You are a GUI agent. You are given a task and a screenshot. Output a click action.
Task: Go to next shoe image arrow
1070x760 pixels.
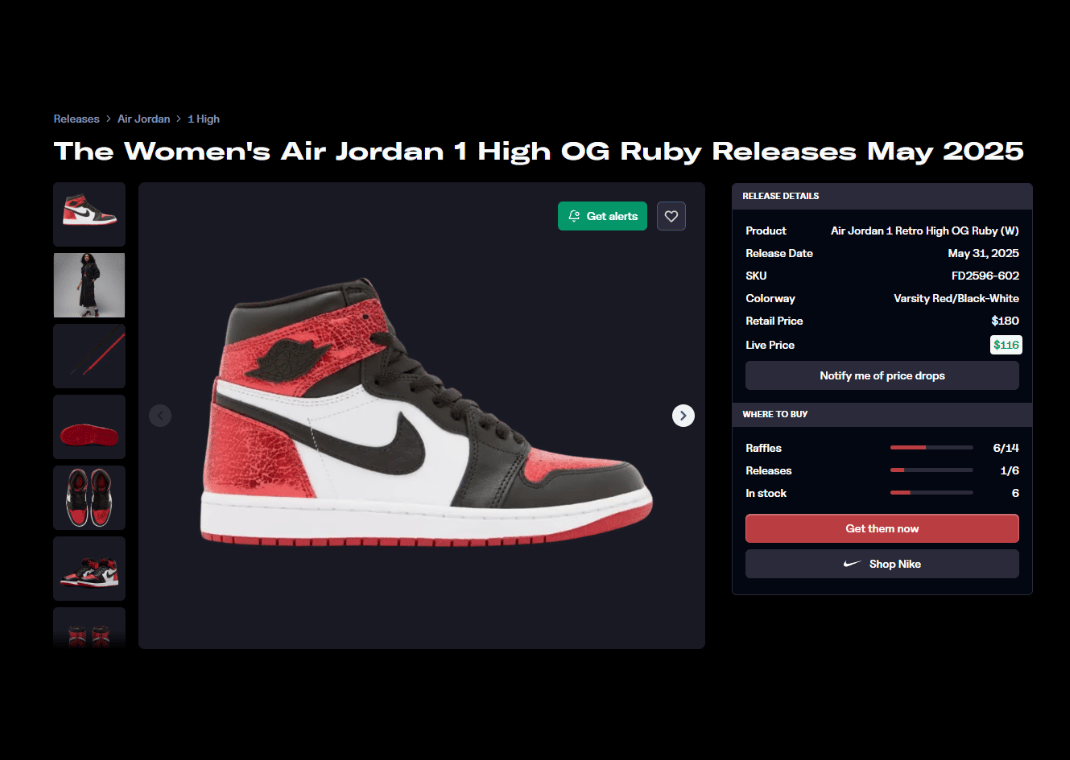(x=683, y=415)
